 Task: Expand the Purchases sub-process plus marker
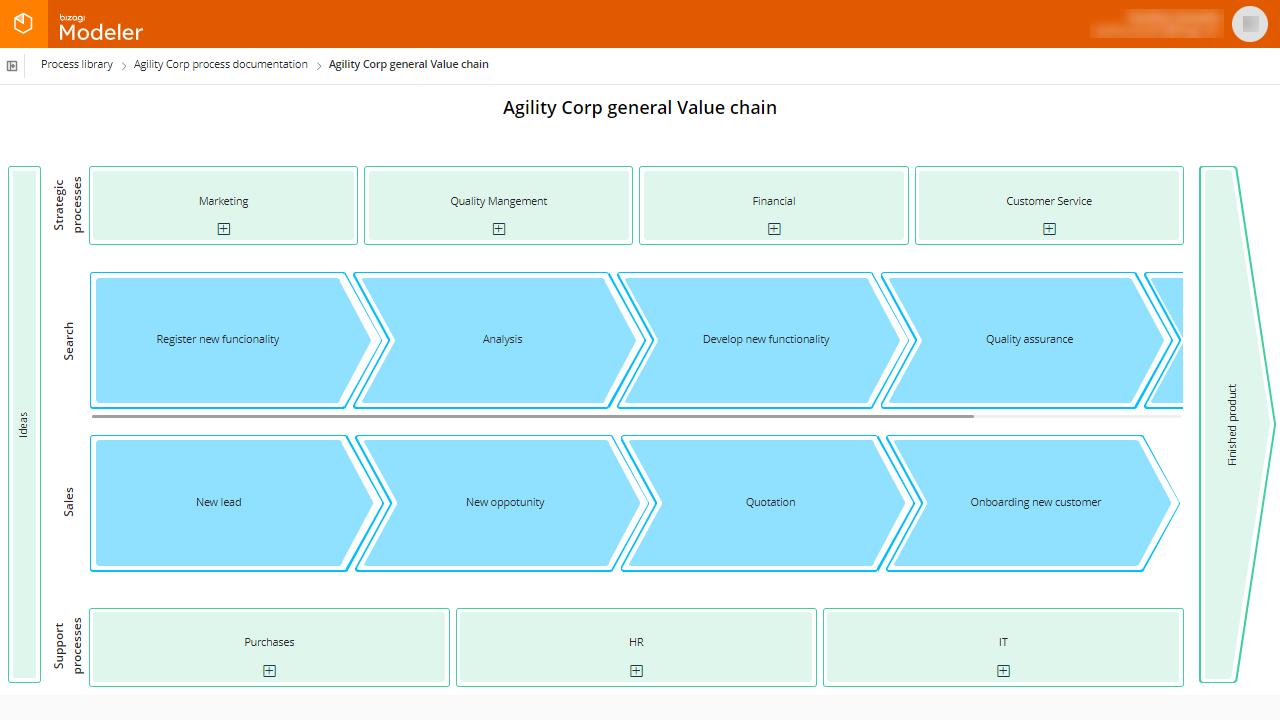[x=269, y=671]
